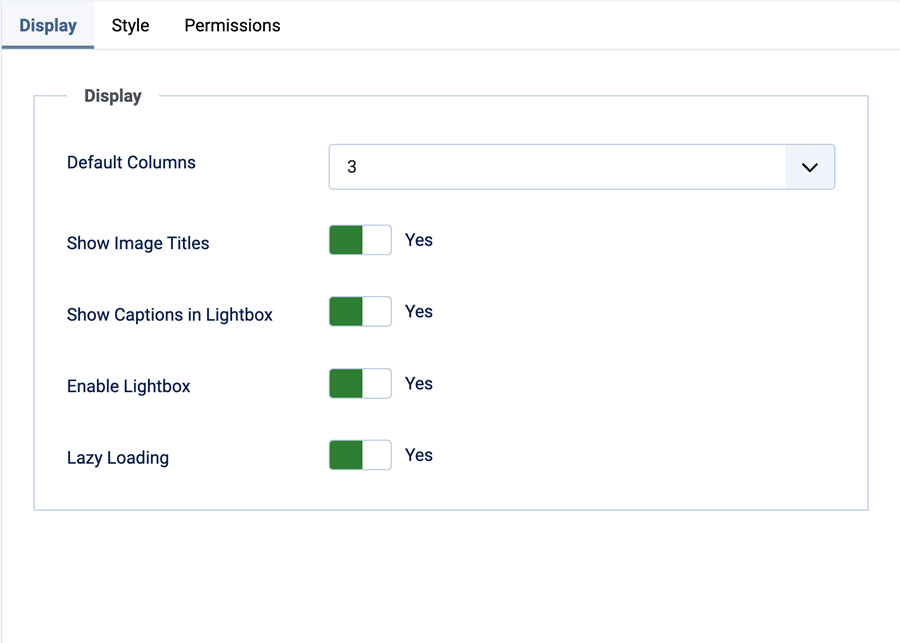This screenshot has height=643, width=900.
Task: Switch to the Style tab
Action: (129, 25)
